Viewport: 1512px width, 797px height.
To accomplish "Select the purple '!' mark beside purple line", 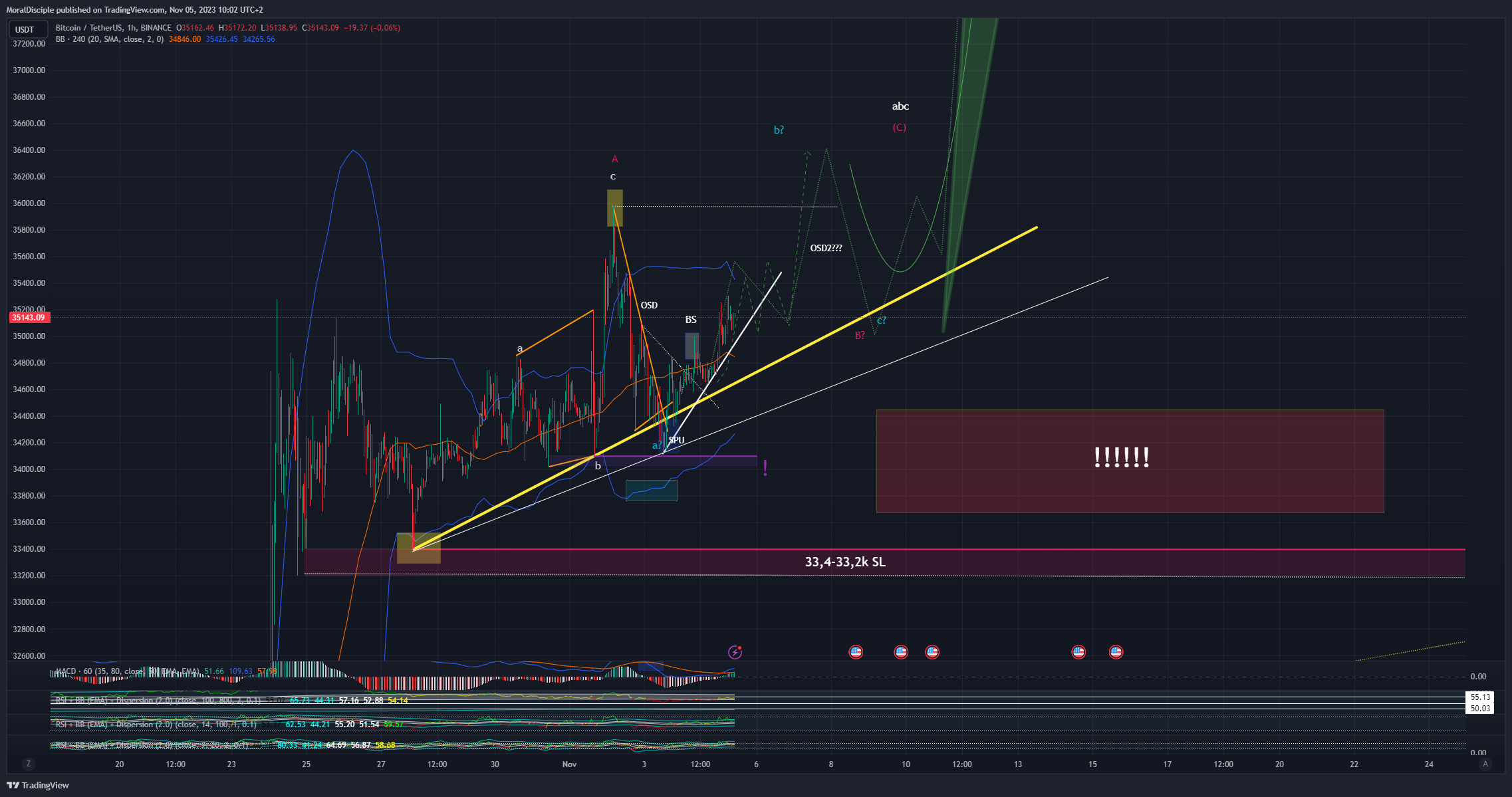I will tap(765, 469).
